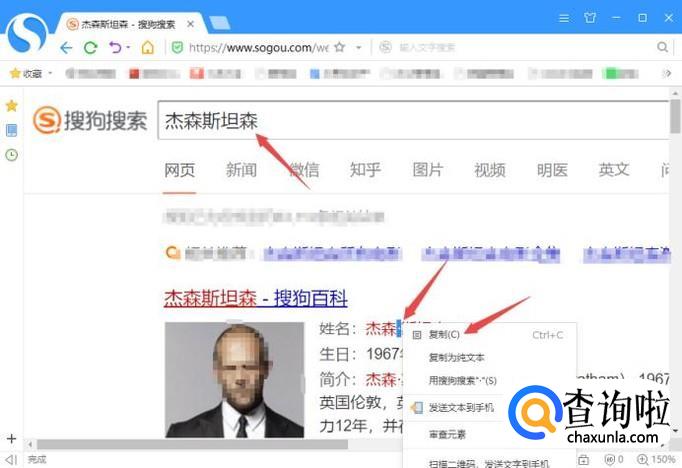Go to the home page icon

point(148,47)
